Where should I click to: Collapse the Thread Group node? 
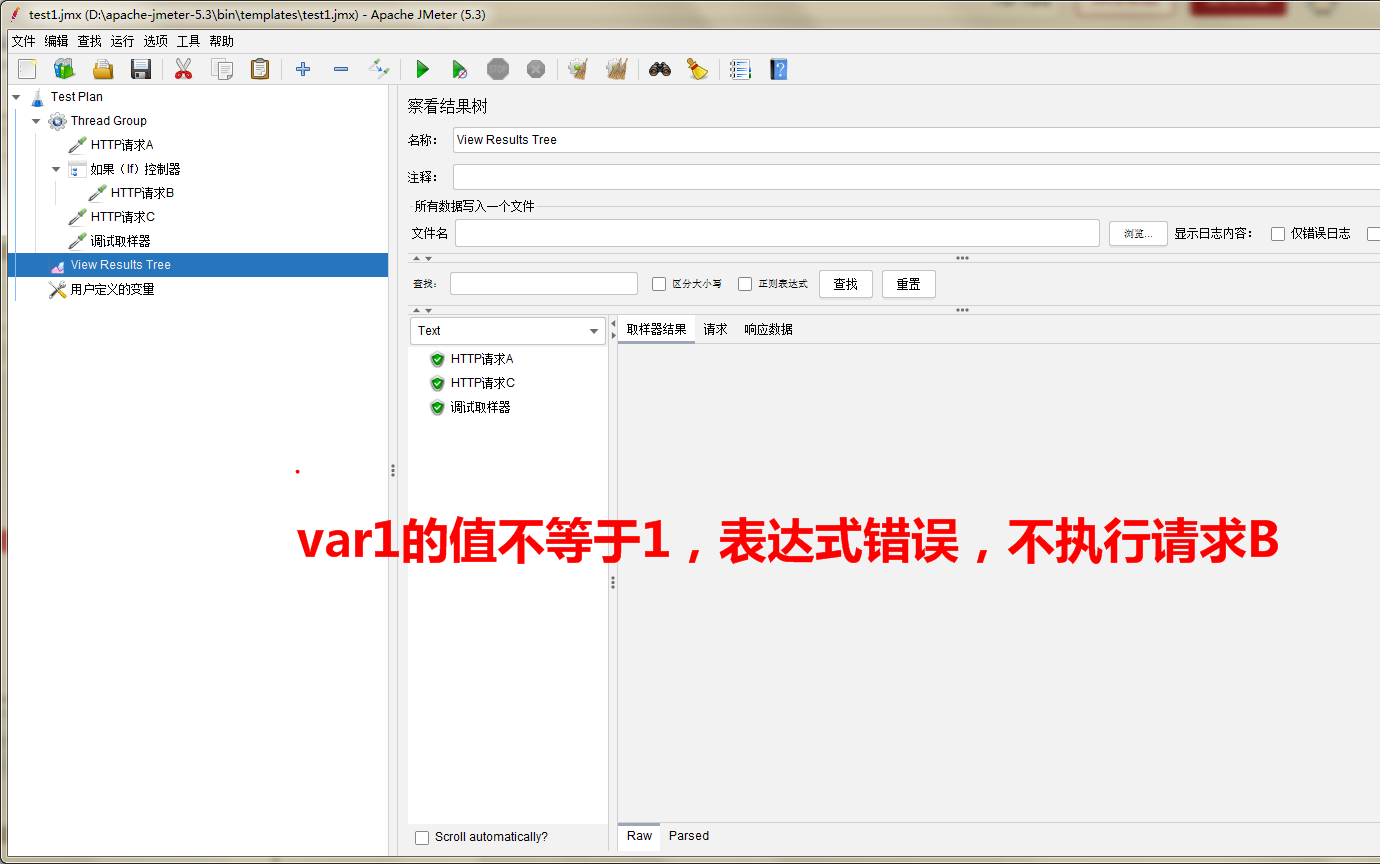(x=35, y=120)
